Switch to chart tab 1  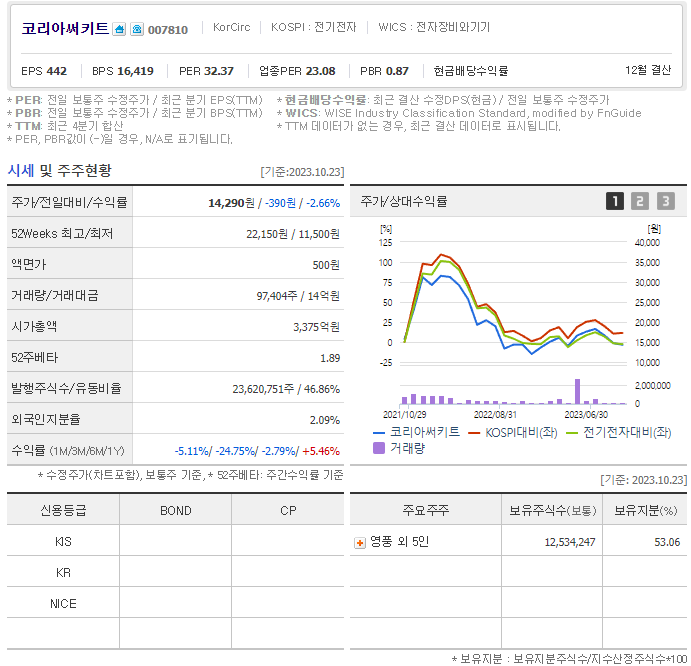615,201
